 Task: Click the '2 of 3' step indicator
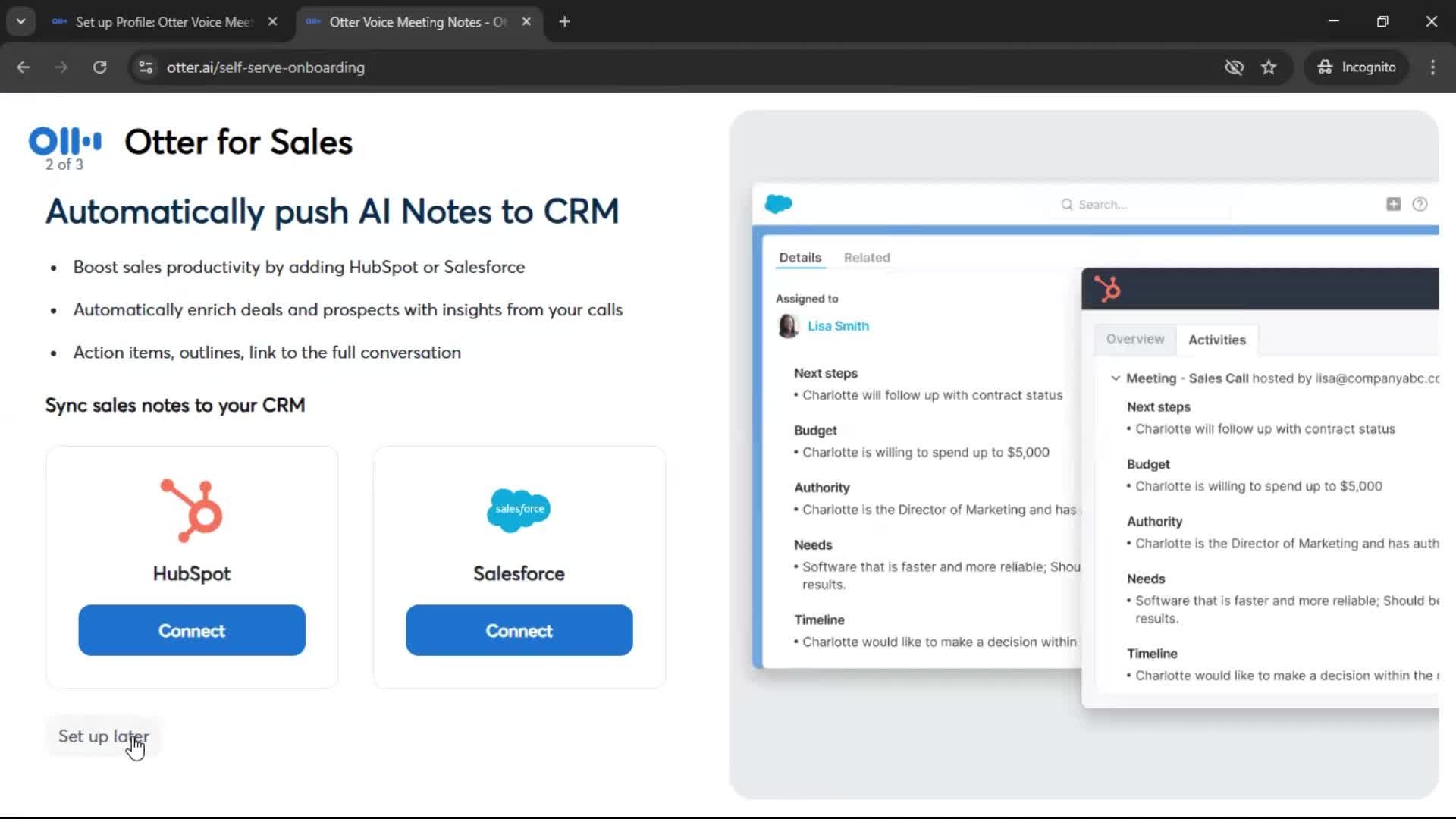click(64, 164)
